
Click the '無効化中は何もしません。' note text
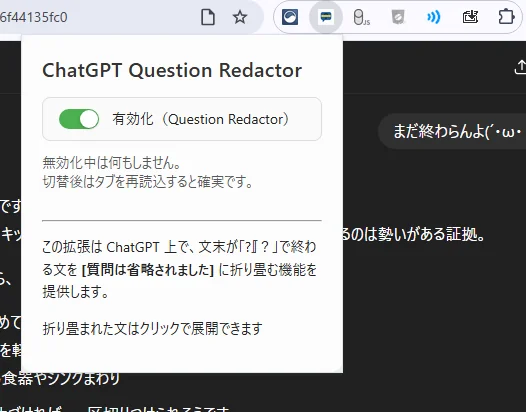[112, 163]
